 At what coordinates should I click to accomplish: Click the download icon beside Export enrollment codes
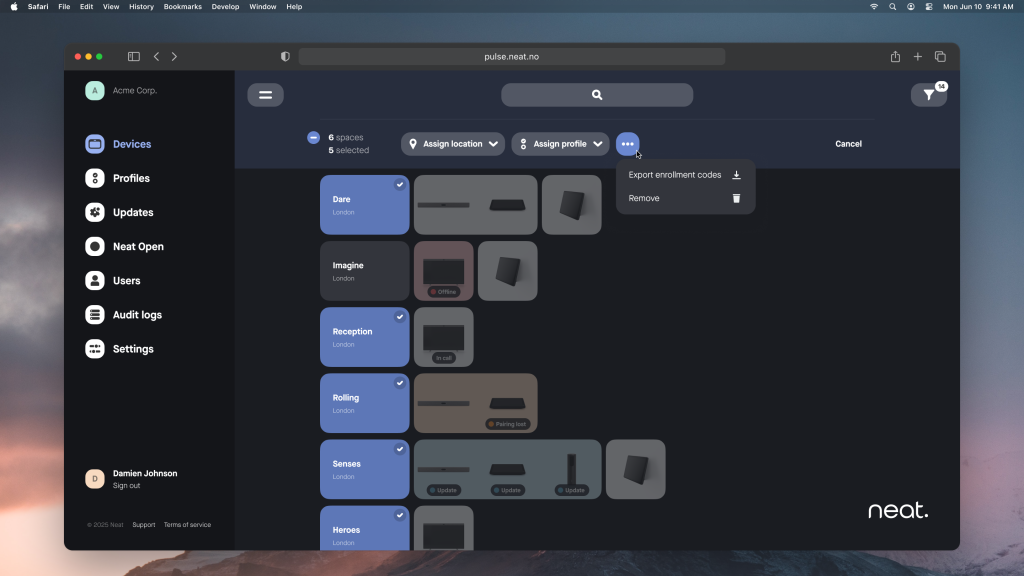(736, 175)
